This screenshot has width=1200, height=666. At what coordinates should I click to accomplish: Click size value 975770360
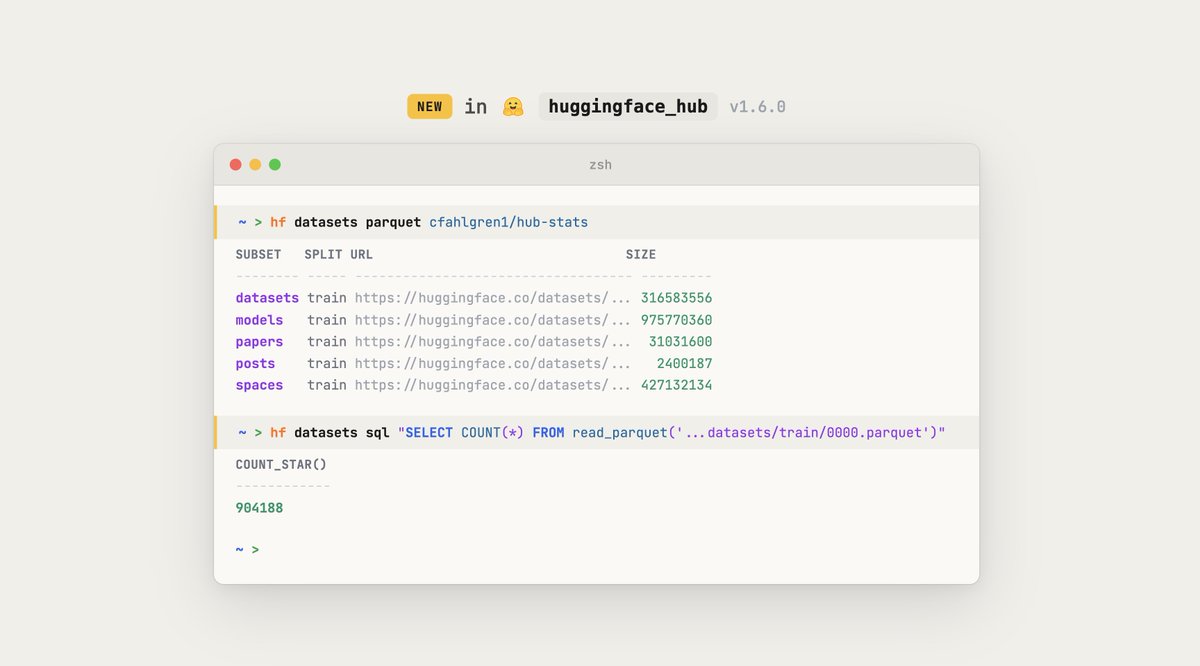tap(677, 320)
